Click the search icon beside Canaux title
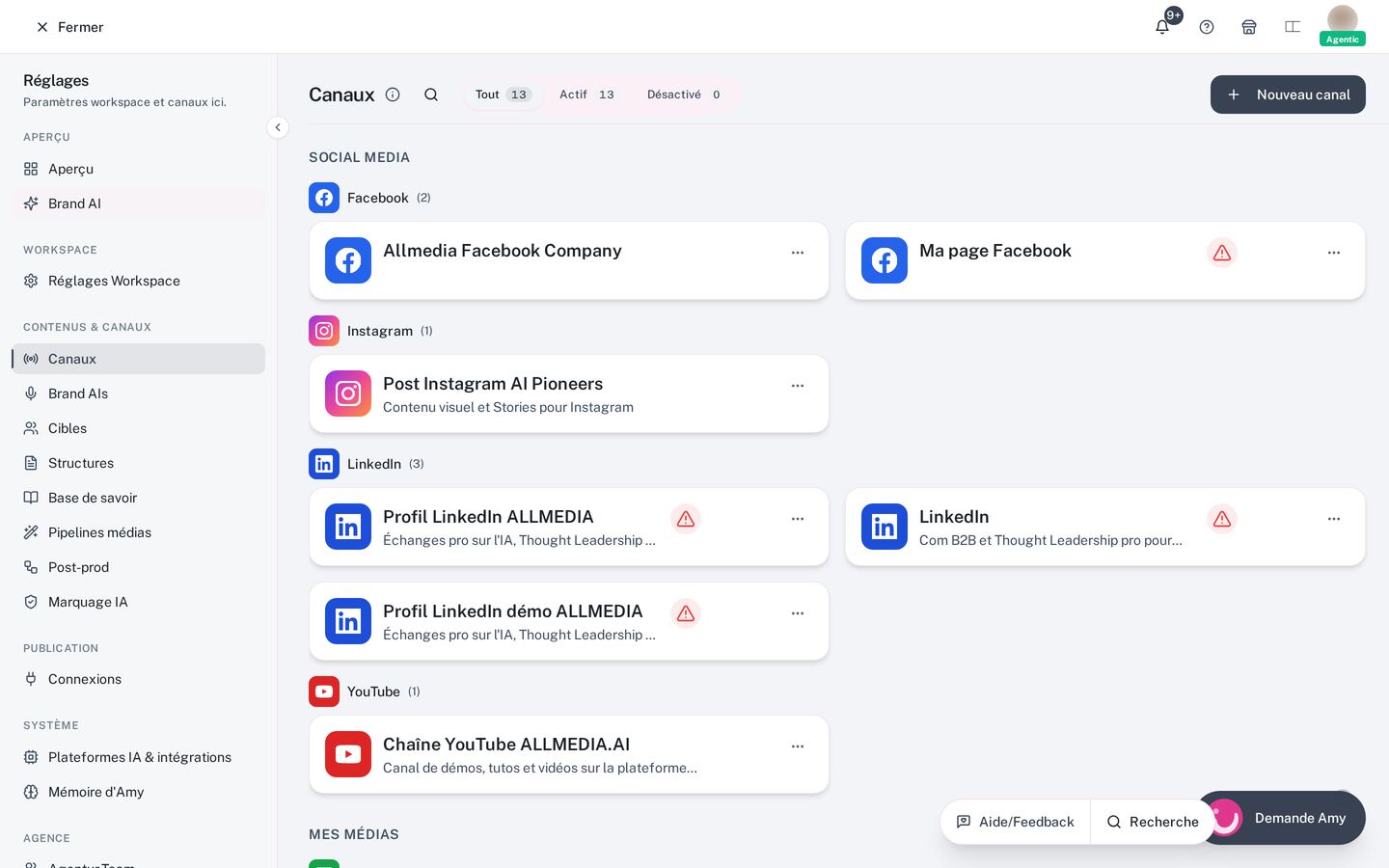Image resolution: width=1389 pixels, height=868 pixels. click(x=431, y=95)
